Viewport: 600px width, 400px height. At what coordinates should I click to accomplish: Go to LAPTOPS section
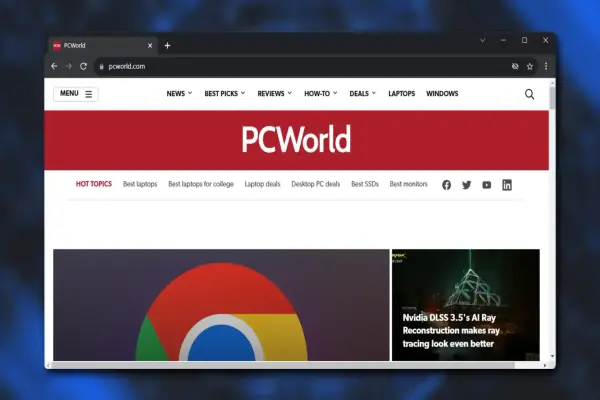(401, 93)
